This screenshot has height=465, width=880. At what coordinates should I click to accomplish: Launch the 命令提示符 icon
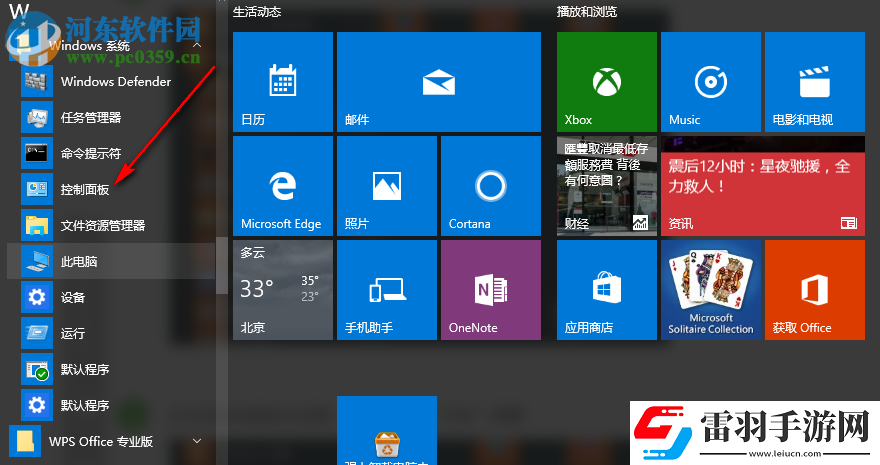(37, 153)
